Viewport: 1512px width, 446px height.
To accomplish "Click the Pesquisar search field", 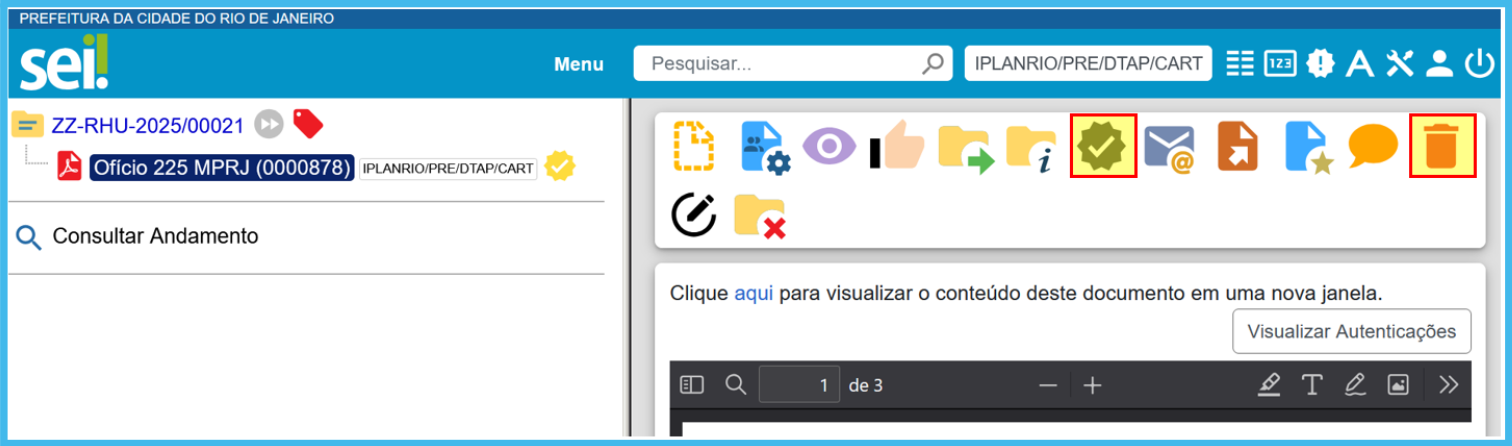I will pyautogui.click(x=780, y=64).
